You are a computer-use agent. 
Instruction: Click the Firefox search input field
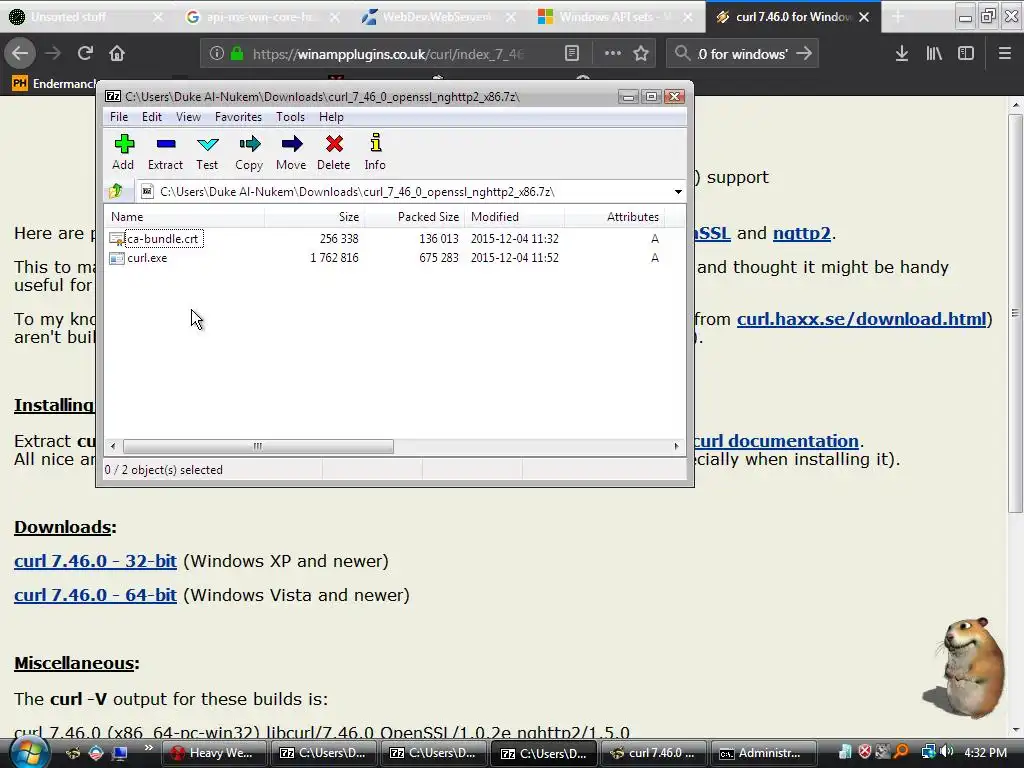click(744, 54)
